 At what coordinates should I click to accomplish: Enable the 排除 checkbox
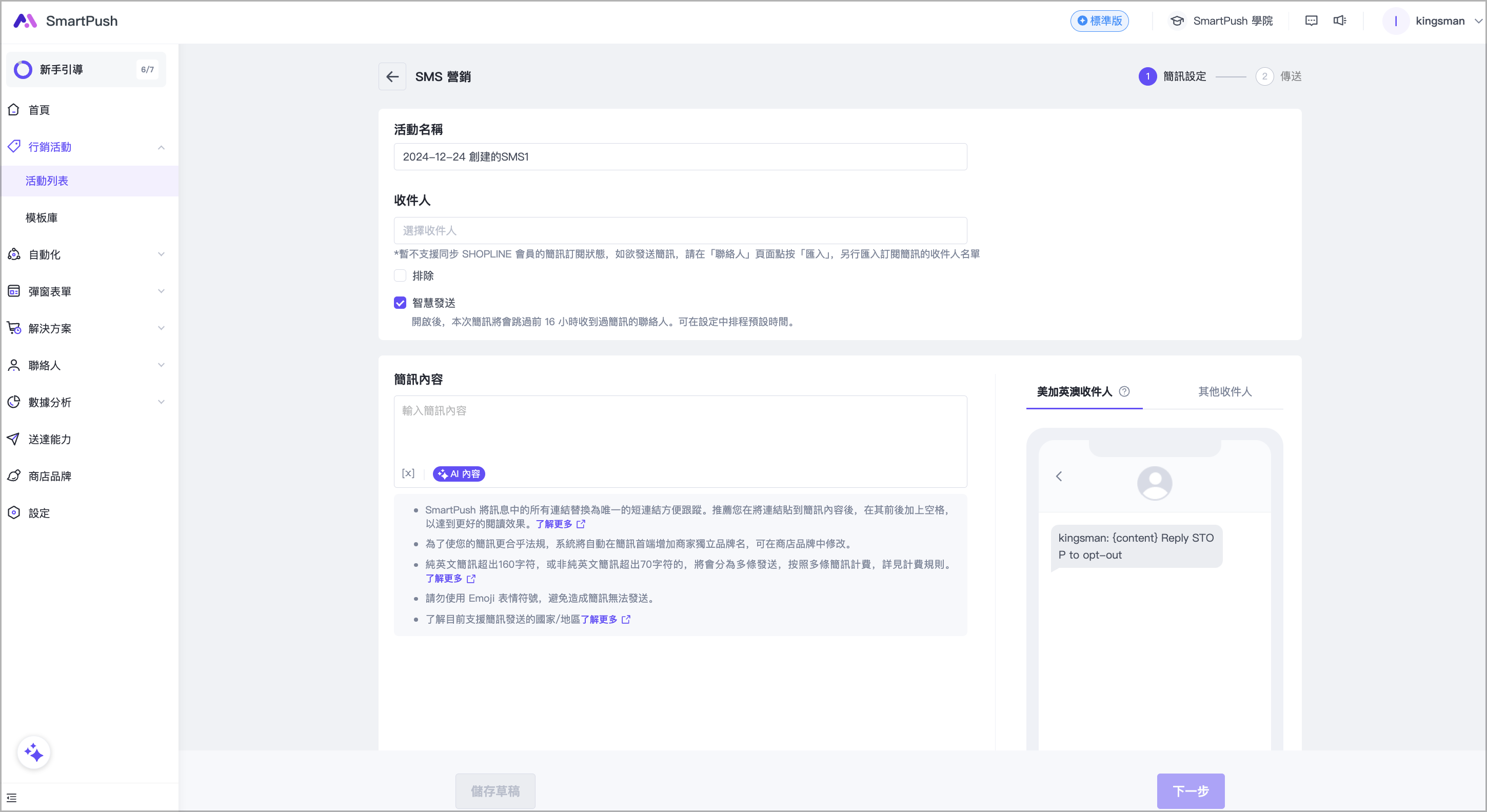[x=400, y=275]
